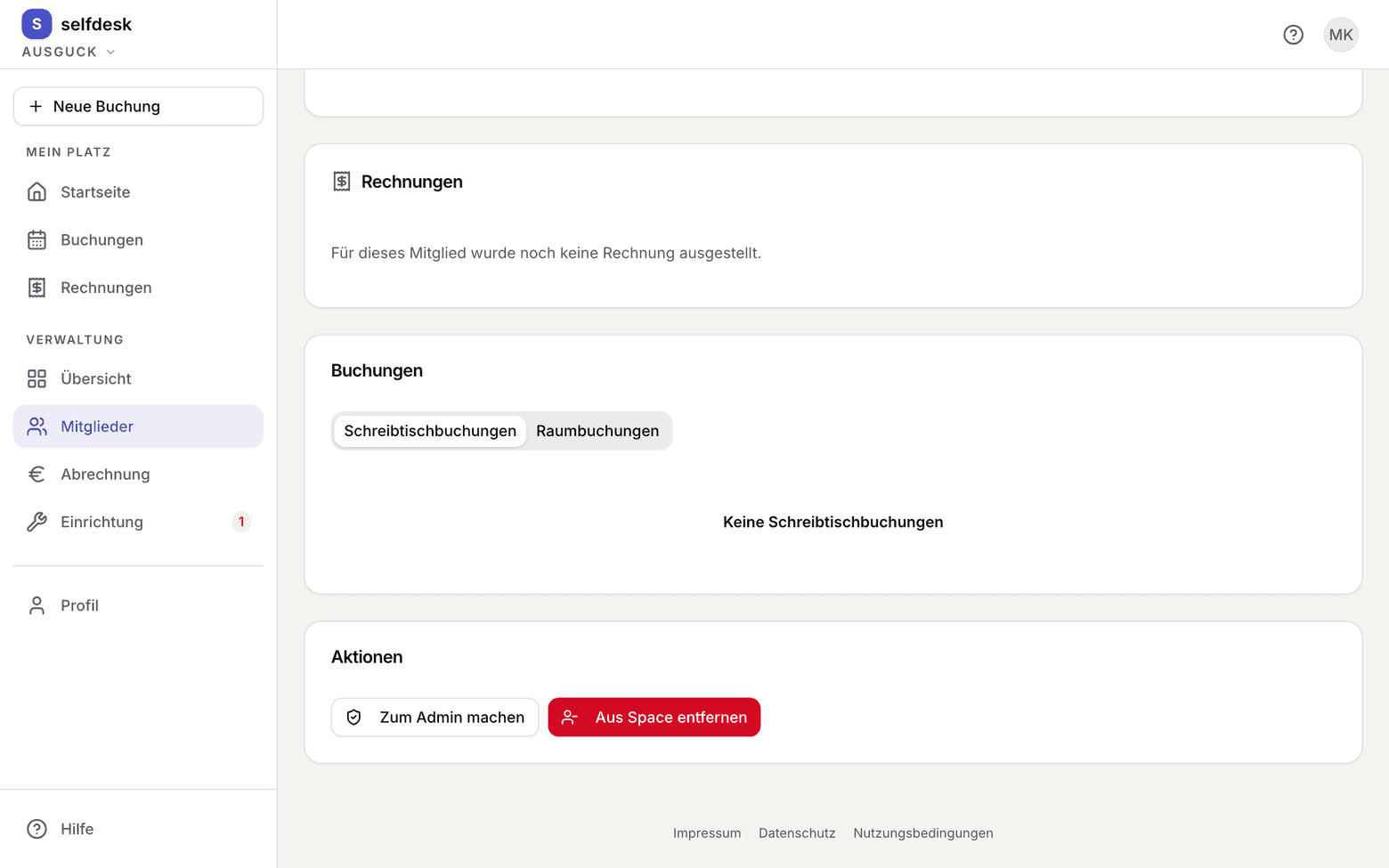Click the Buchungen card heading
The height and width of the screenshot is (868, 1389).
tap(377, 370)
